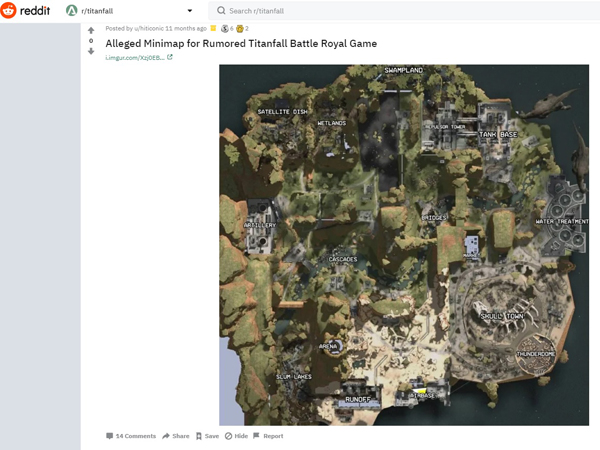
Task: Open the minimap image thumbnail
Action: 404,245
